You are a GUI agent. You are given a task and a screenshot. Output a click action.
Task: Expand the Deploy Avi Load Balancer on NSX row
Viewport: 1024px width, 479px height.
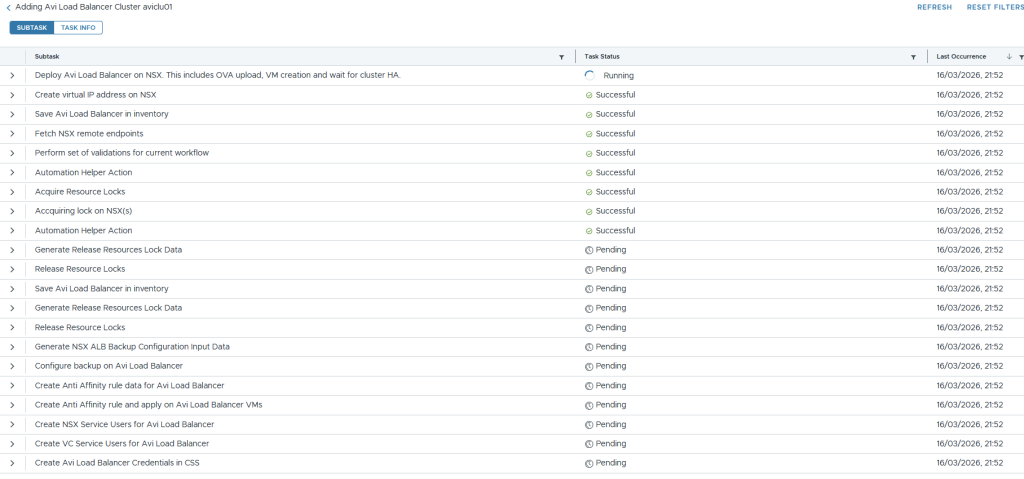tap(12, 75)
